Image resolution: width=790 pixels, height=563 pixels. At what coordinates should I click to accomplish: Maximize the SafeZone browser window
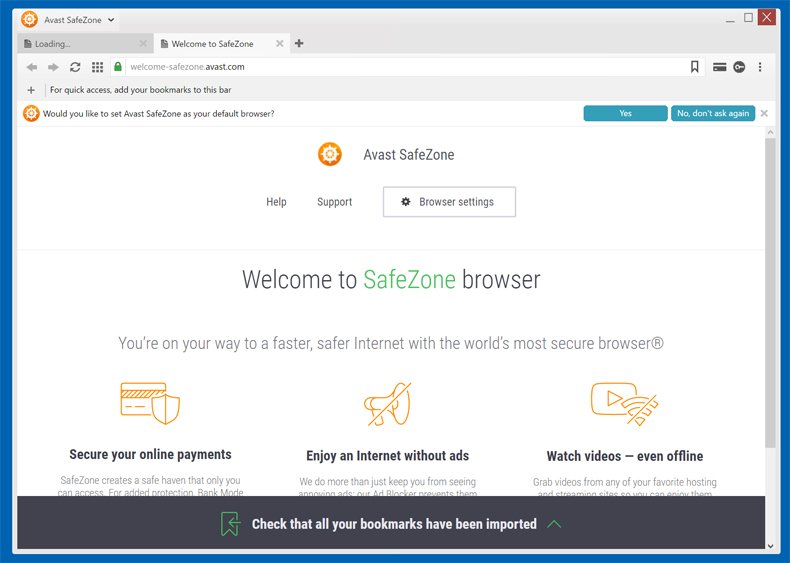749,18
